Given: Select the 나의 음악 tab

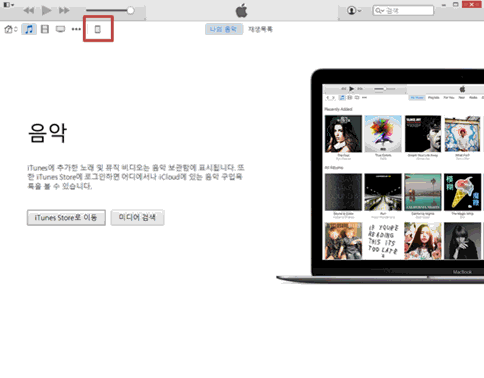Looking at the screenshot, I should click(224, 29).
